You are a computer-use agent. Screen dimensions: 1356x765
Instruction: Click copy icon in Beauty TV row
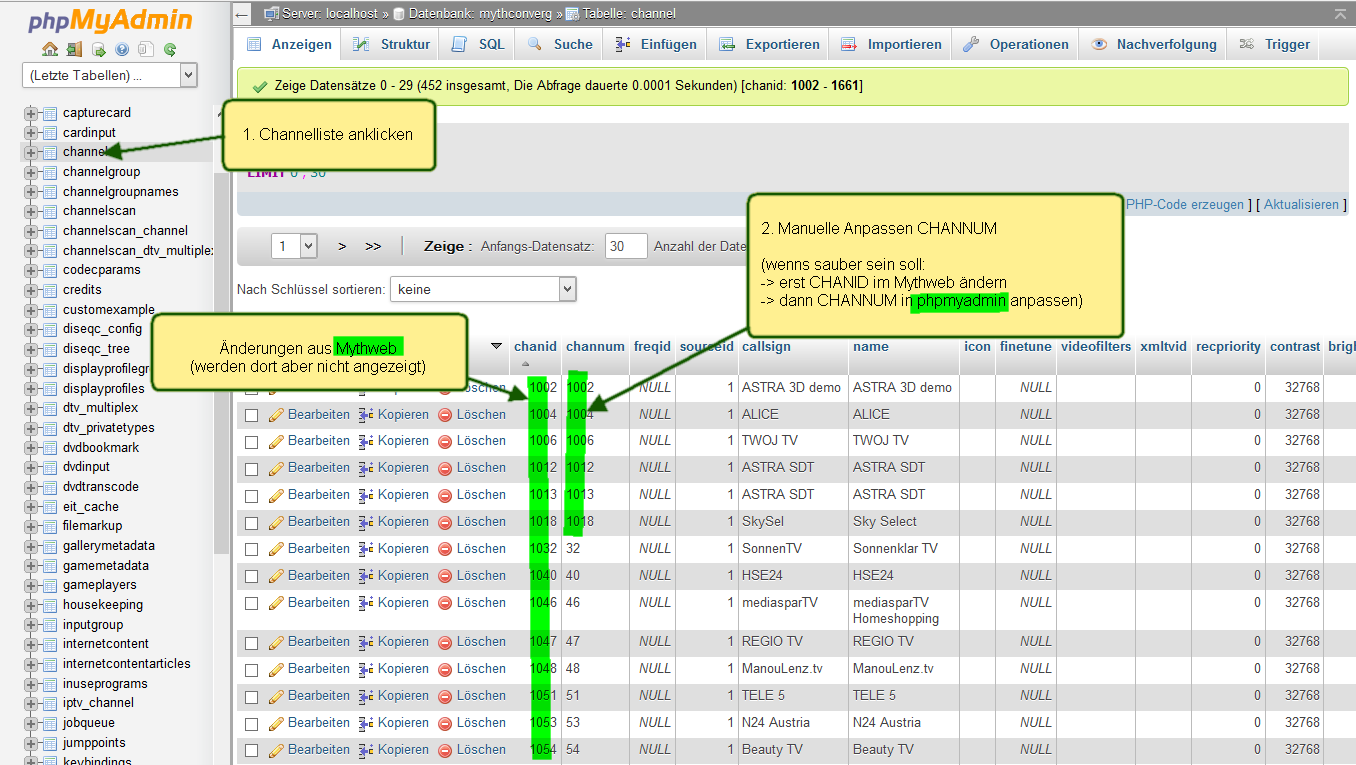[366, 750]
